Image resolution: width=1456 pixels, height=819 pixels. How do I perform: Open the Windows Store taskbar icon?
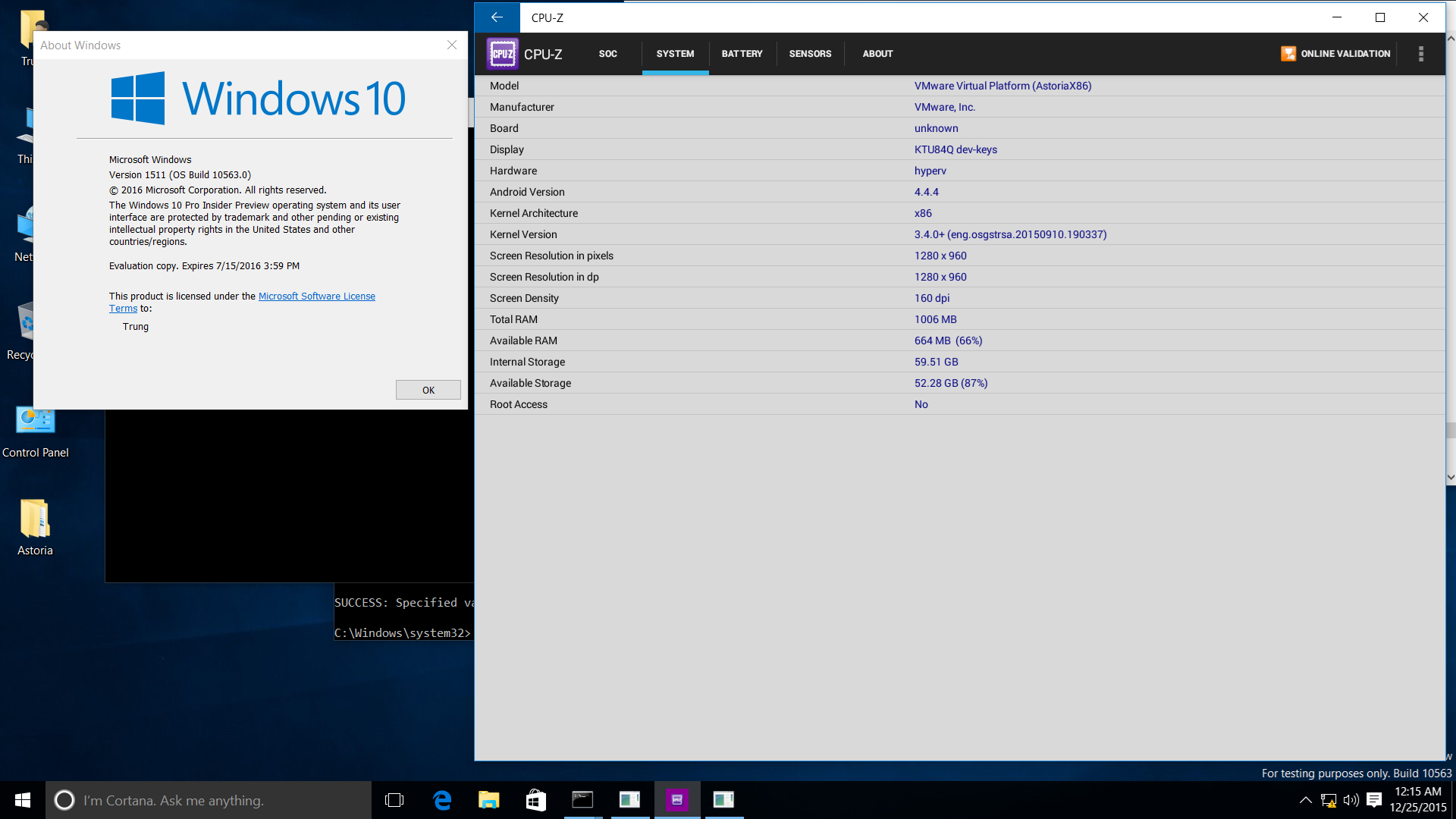point(536,800)
